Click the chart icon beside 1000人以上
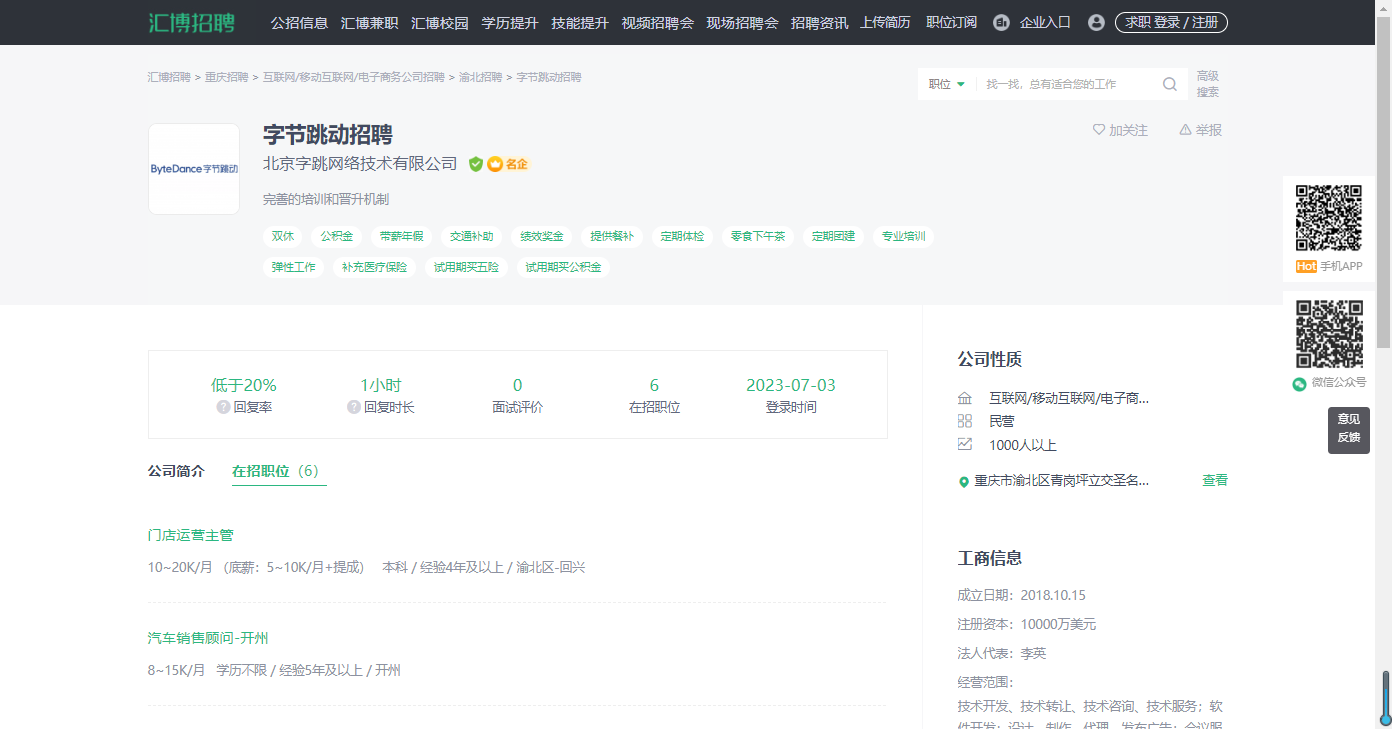Screen dimensions: 1392x729 (x=965, y=444)
